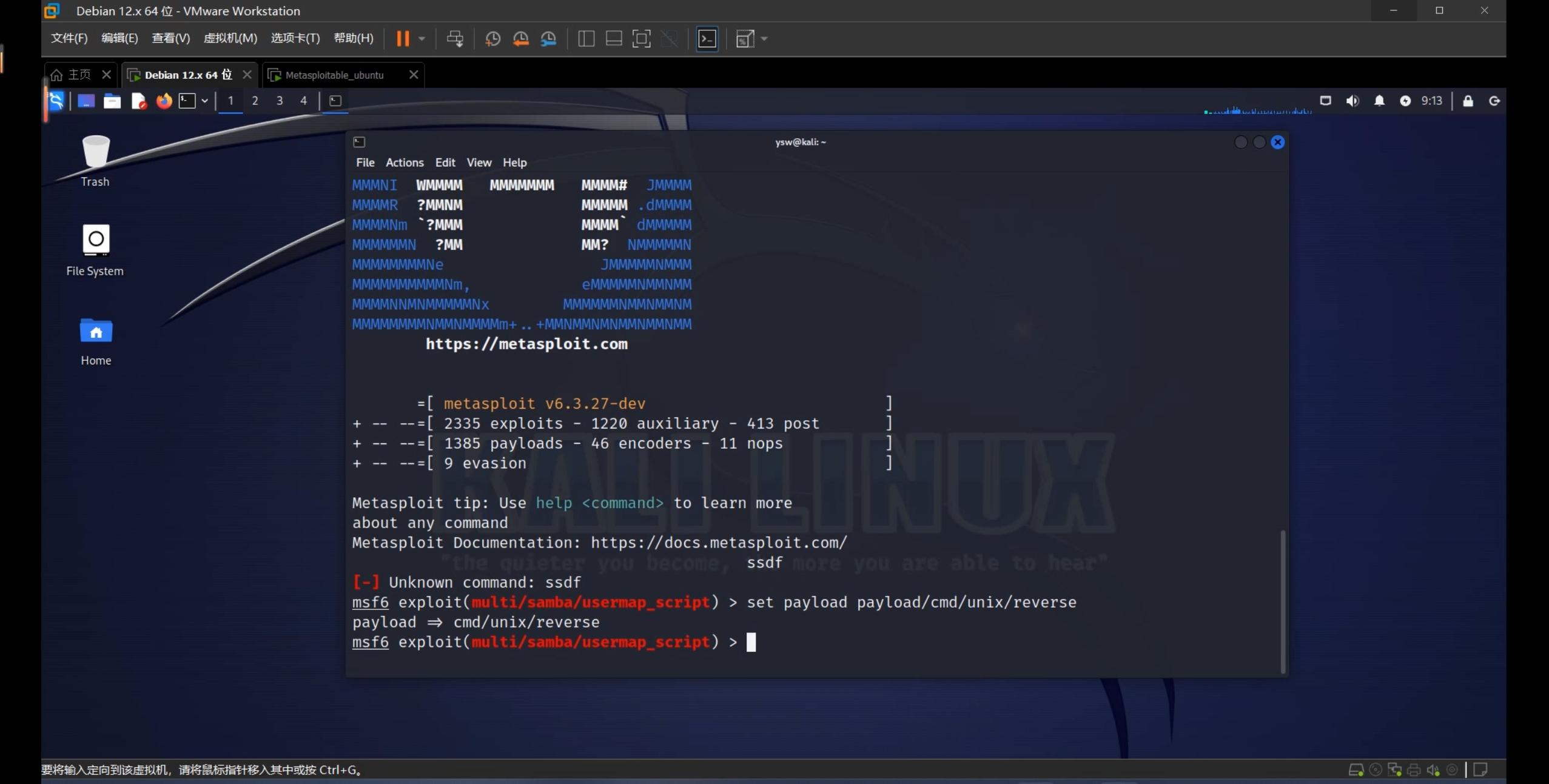Toggle the VMware library sidebar
This screenshot has width=1549, height=784.
coord(586,39)
